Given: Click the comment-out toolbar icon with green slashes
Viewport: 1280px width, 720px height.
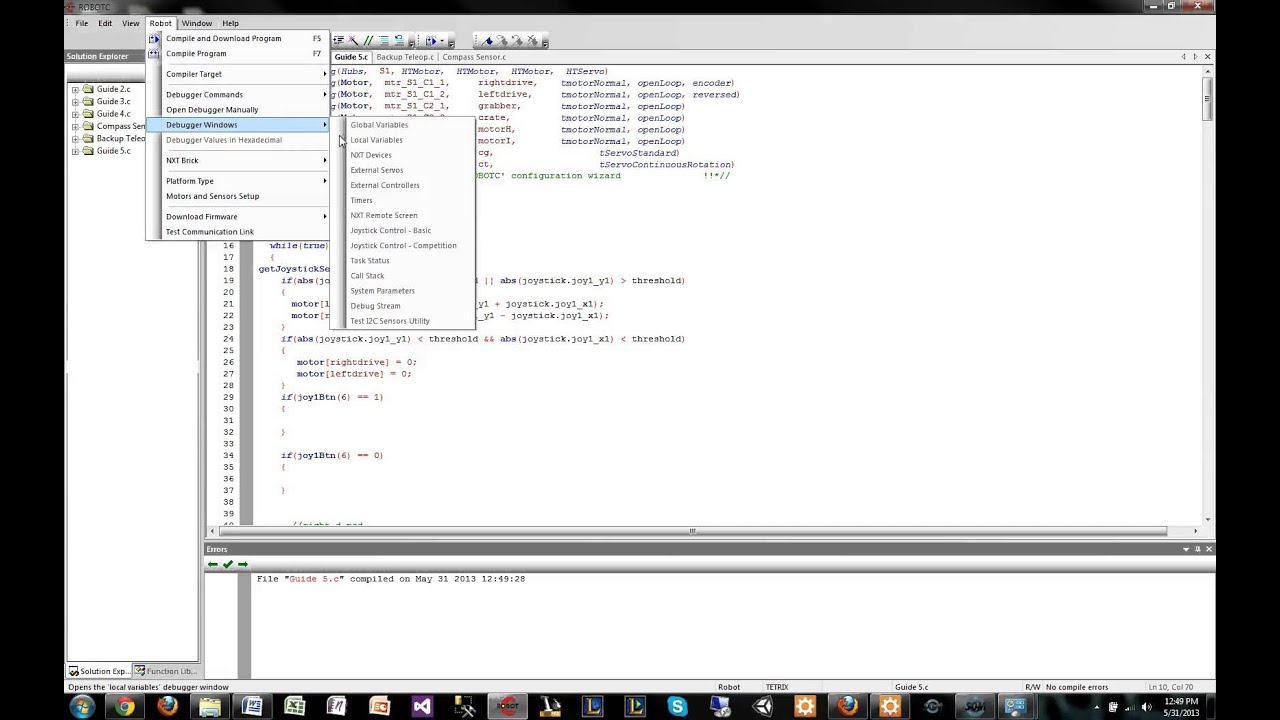Looking at the screenshot, I should pos(368,41).
